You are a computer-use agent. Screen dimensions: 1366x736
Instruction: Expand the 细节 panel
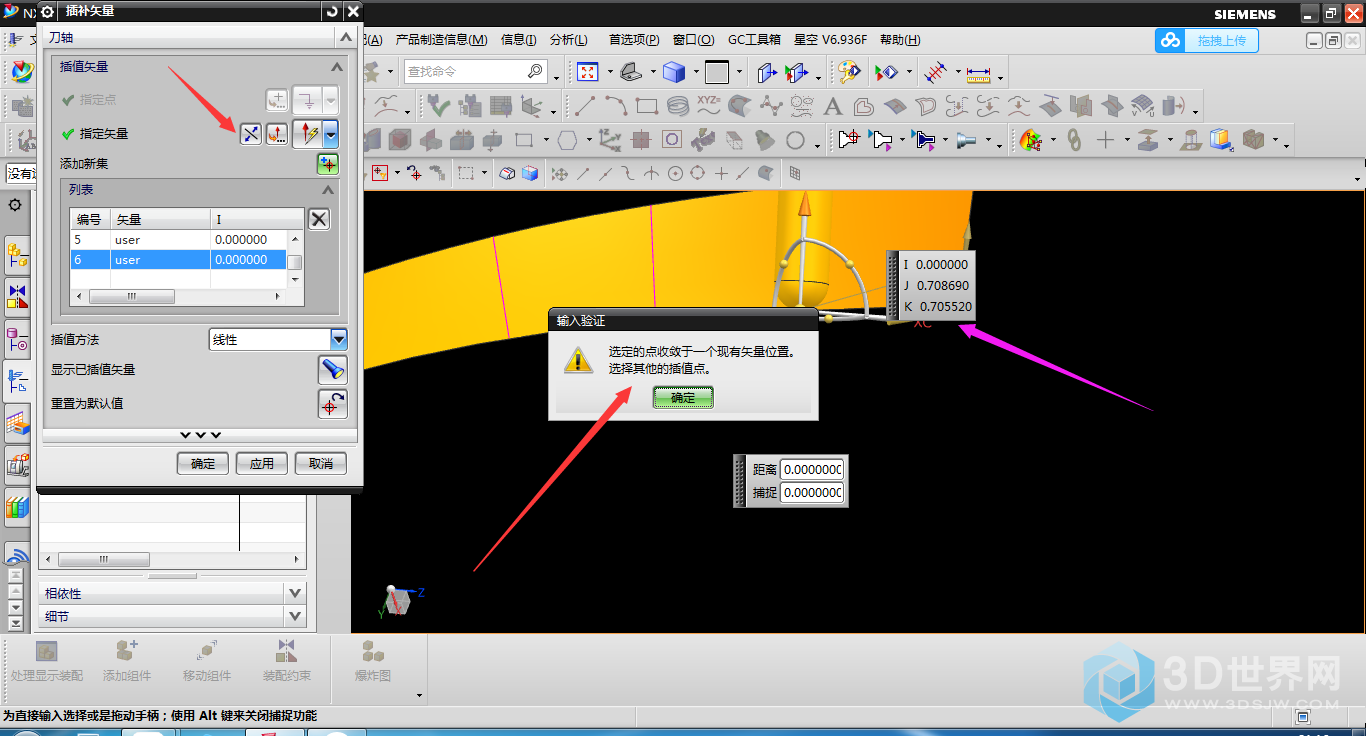coord(295,617)
